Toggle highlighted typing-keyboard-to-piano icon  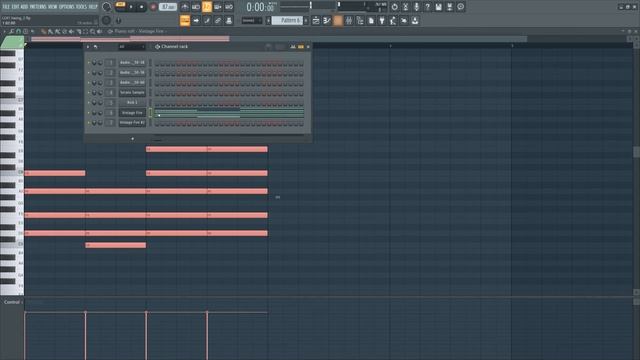coord(185,20)
